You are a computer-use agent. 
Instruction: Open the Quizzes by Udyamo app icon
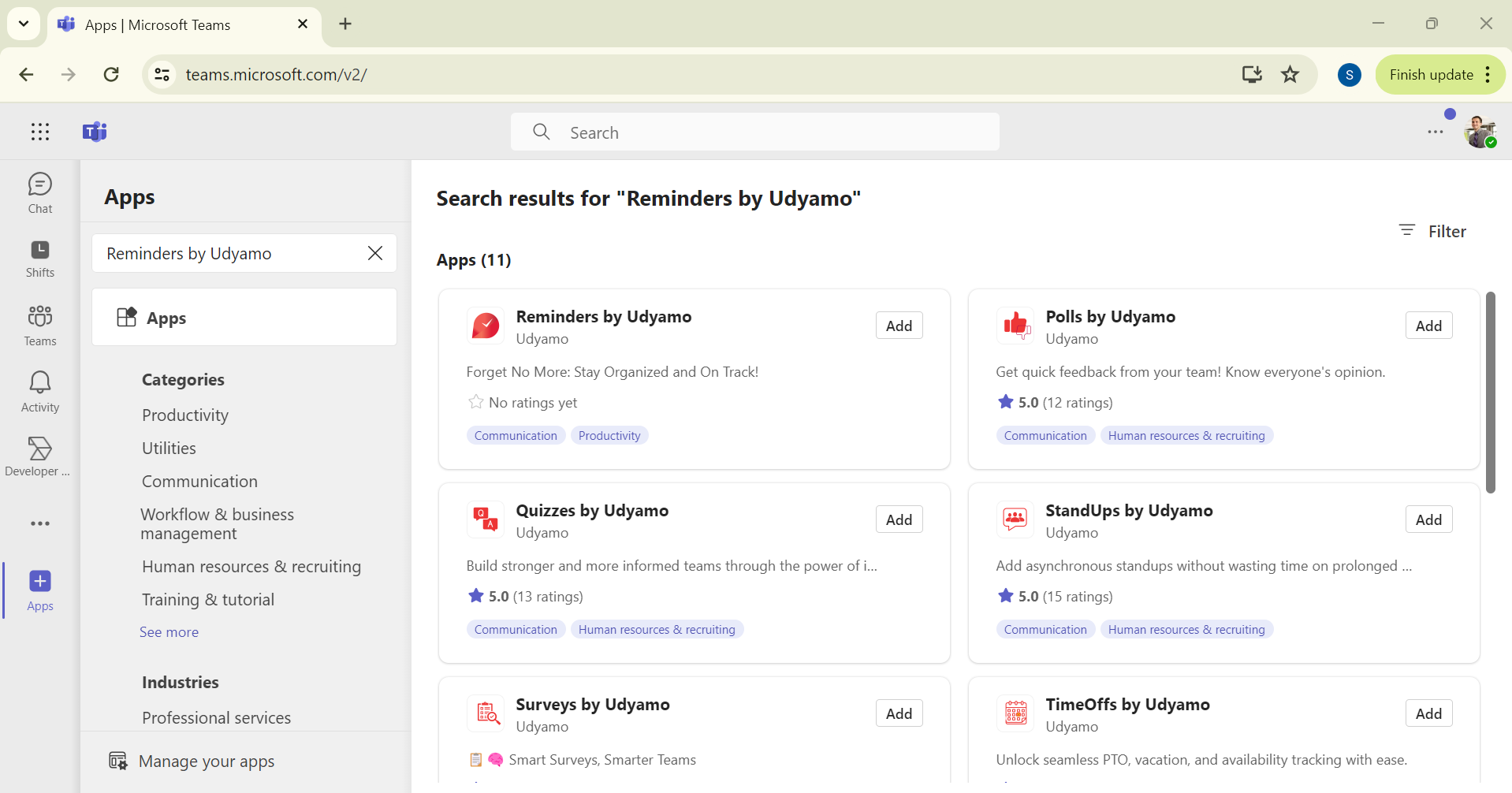486,519
